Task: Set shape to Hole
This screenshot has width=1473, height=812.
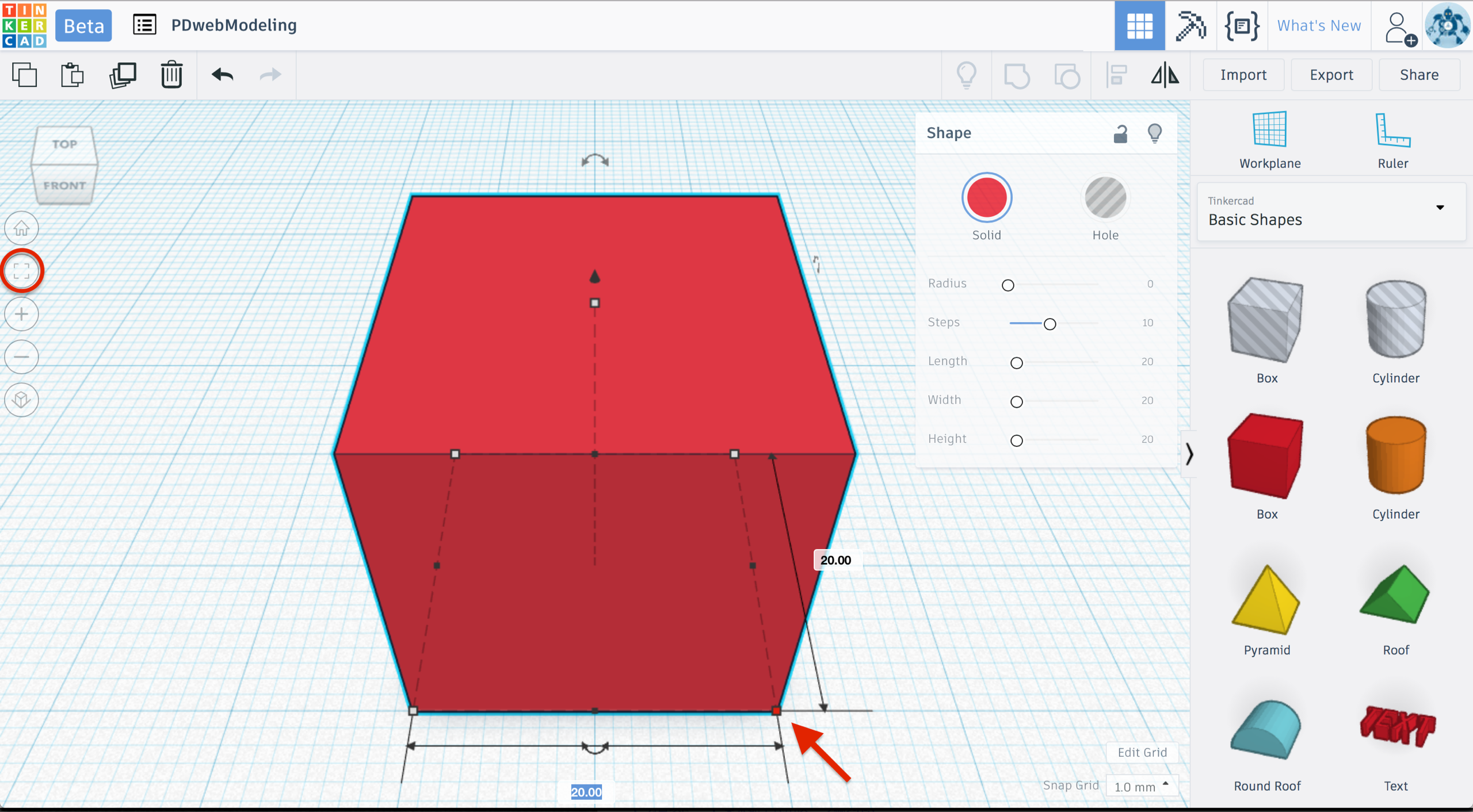Action: pyautogui.click(x=1105, y=198)
